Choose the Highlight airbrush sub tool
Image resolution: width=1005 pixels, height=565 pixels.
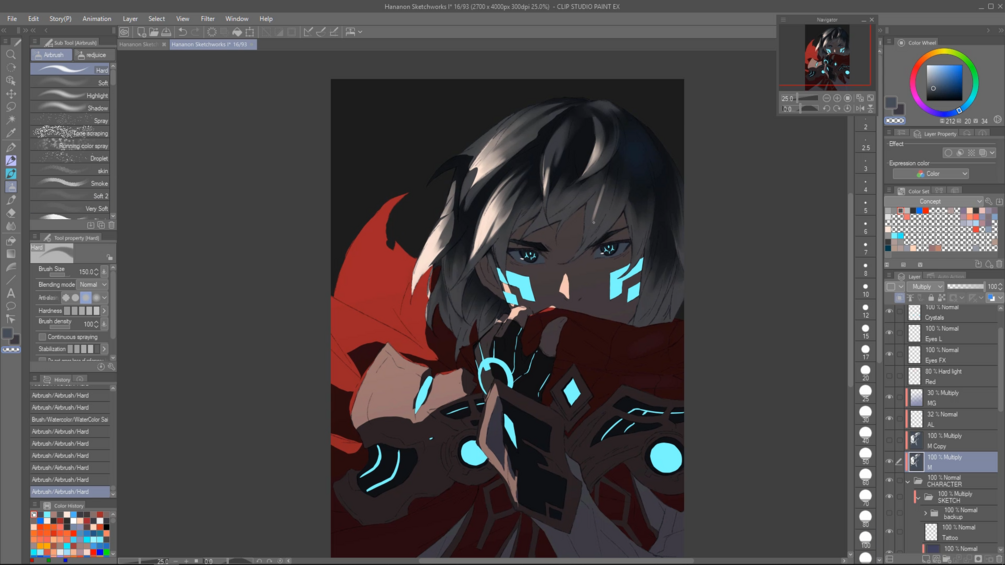point(70,95)
